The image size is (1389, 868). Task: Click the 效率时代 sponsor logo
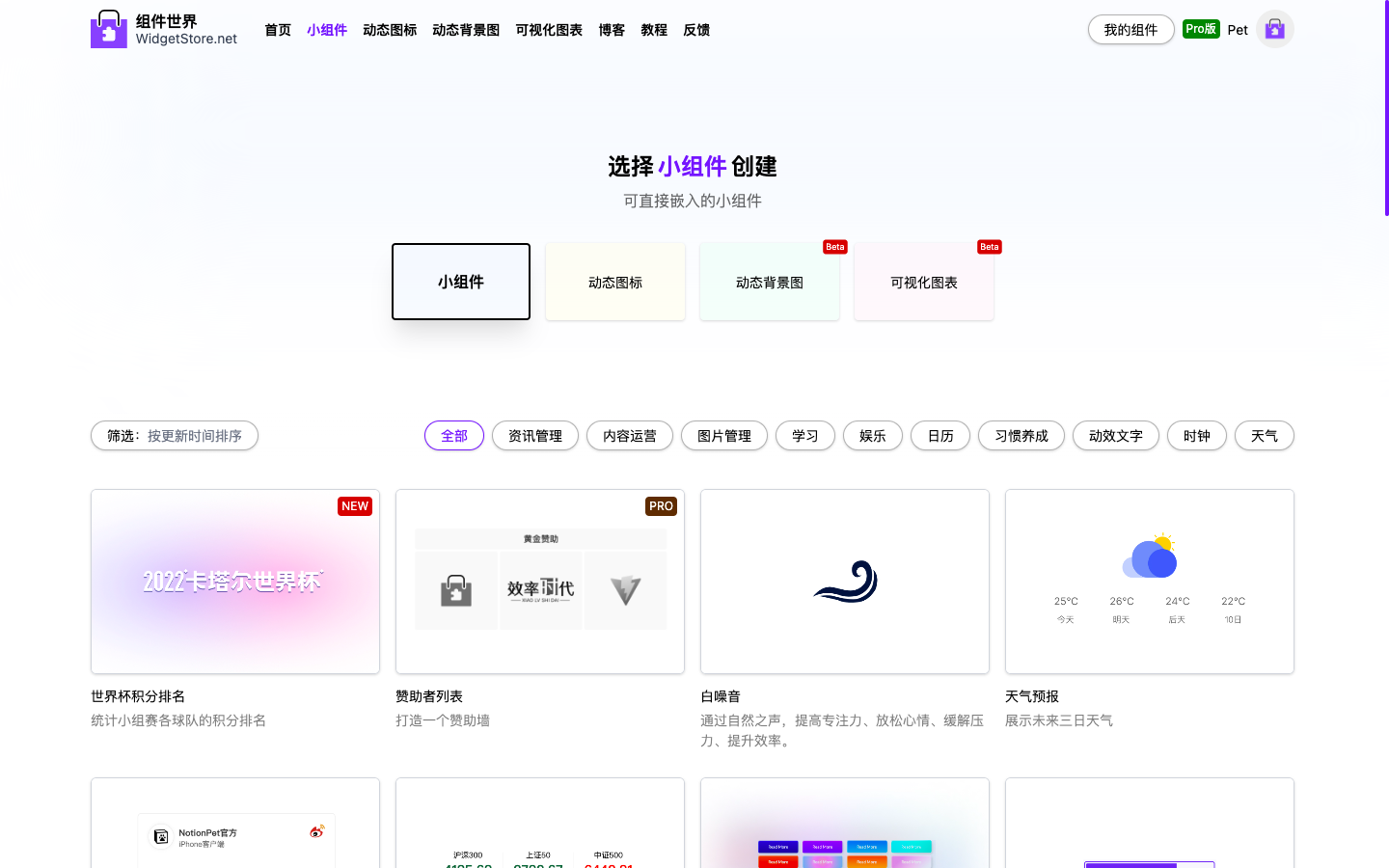tap(541, 590)
